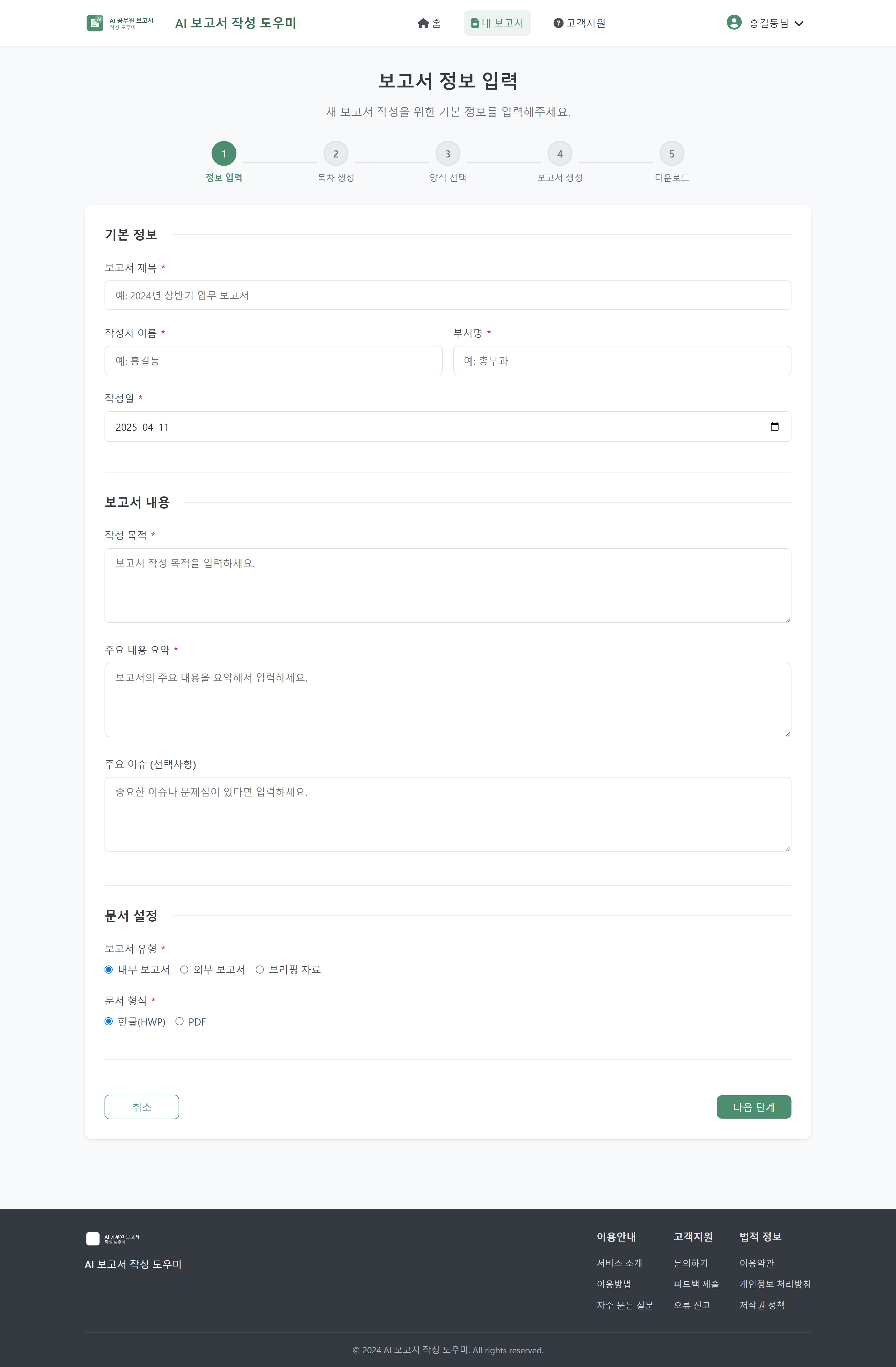Open the 문의하기 footer link
Viewport: 896px width, 1367px height.
coord(691,1263)
